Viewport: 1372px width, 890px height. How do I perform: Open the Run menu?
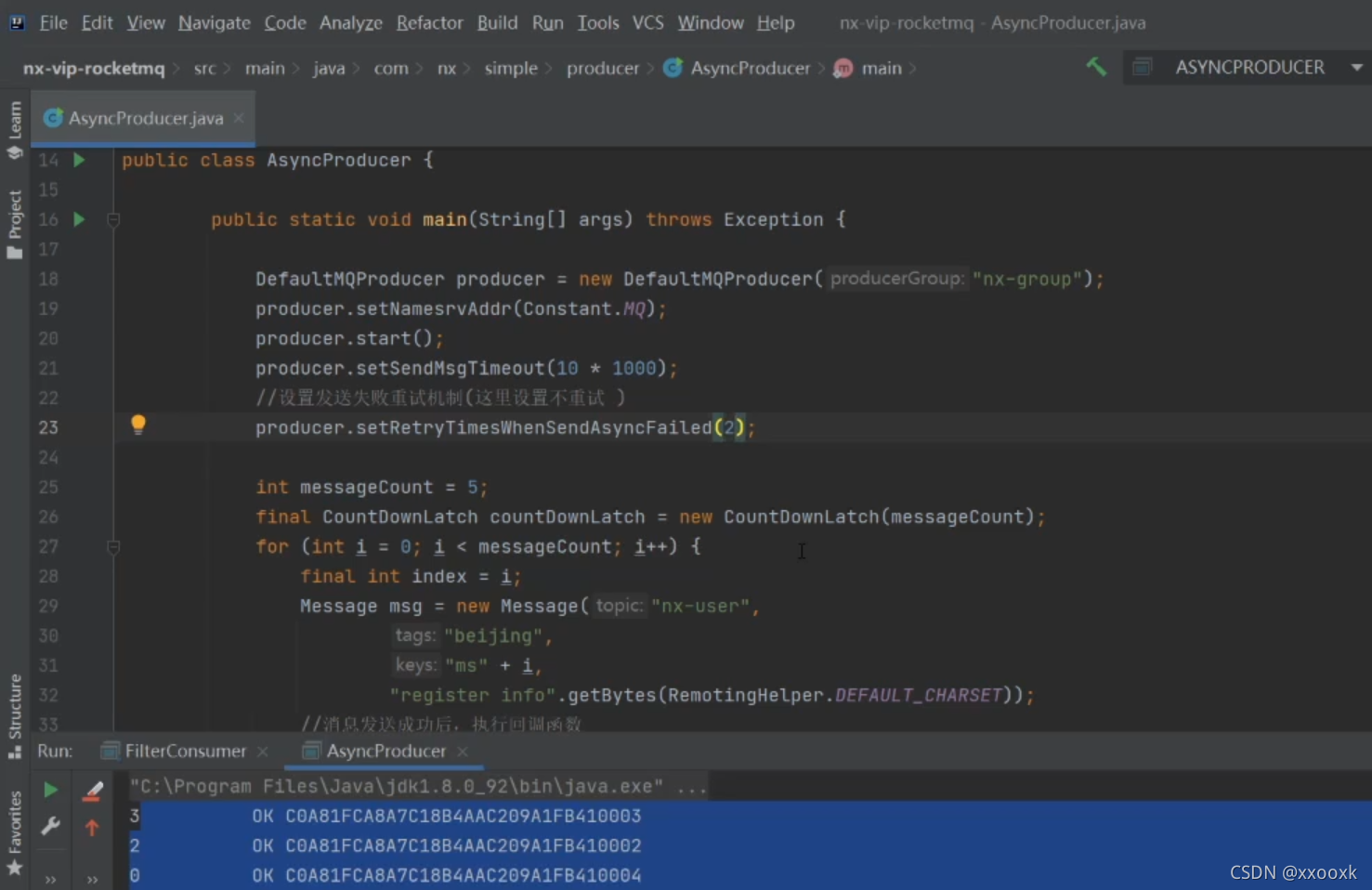click(547, 22)
